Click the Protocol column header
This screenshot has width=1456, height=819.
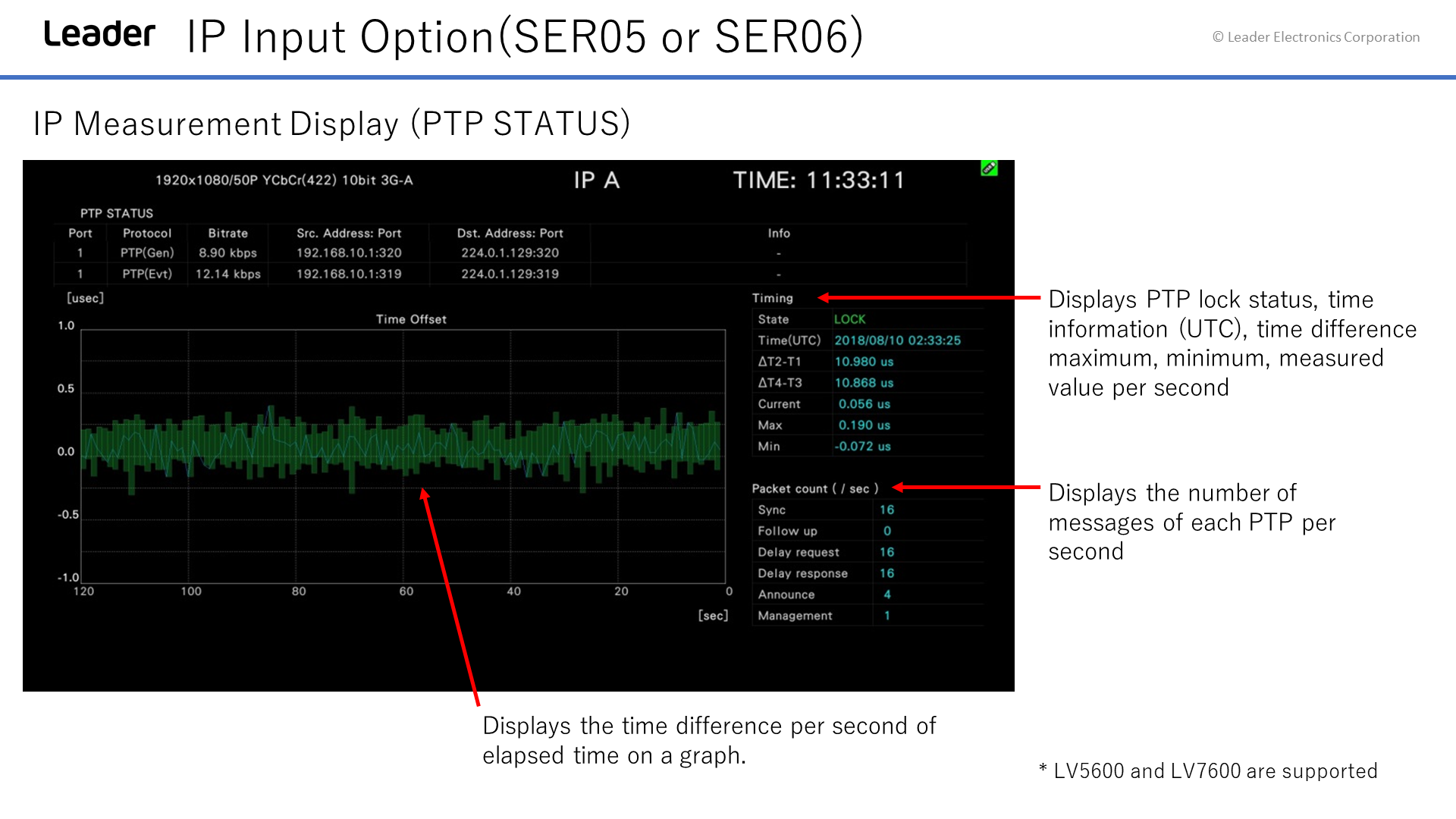point(147,234)
